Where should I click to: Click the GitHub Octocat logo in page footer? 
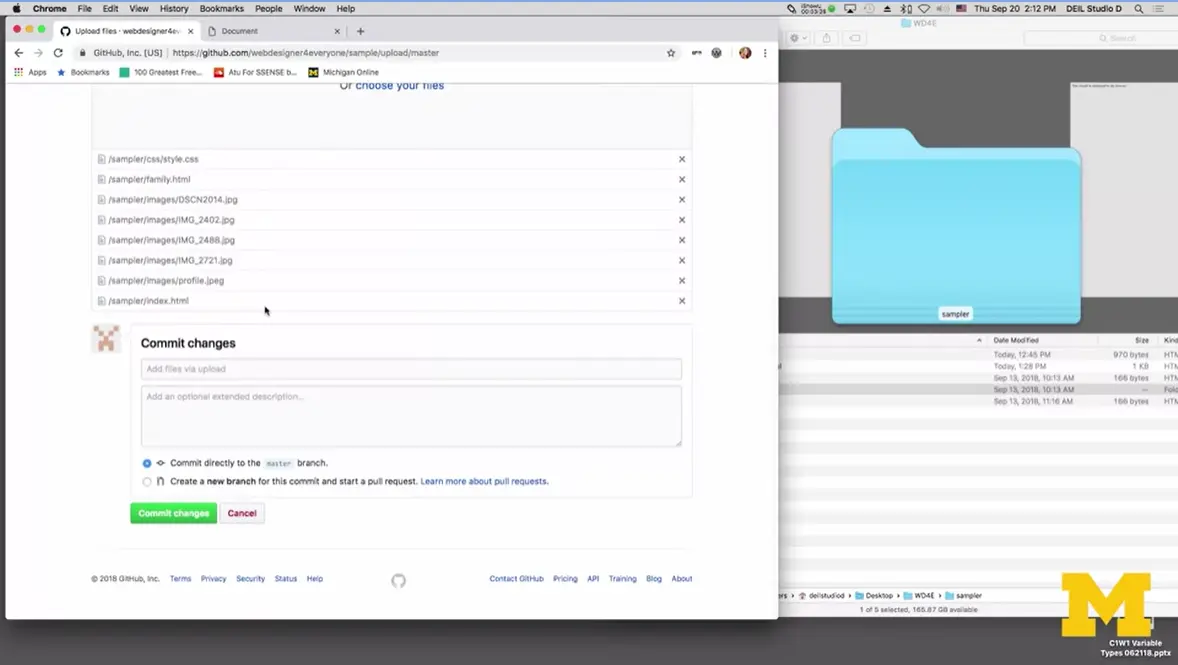coord(398,580)
